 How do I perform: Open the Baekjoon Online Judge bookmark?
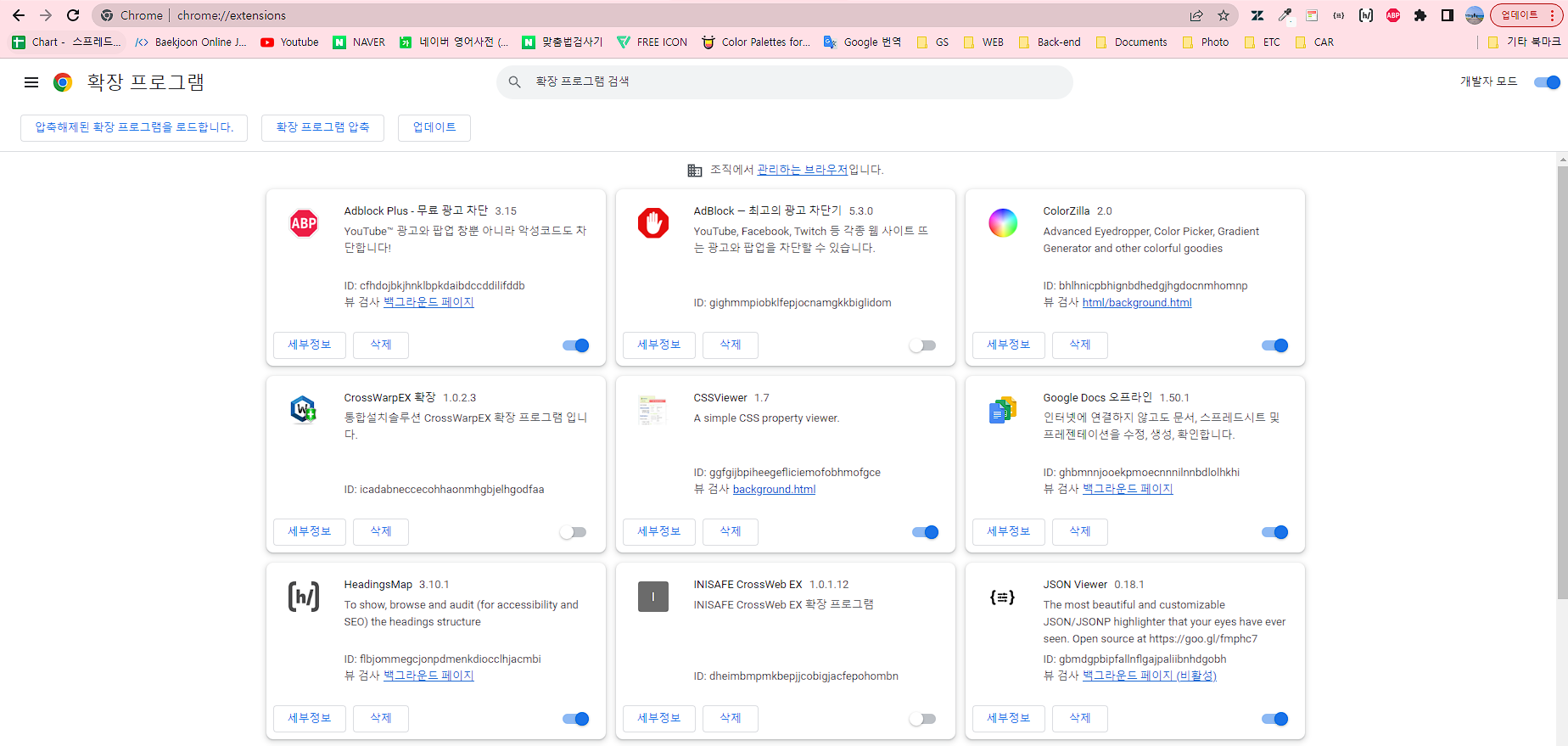(191, 42)
